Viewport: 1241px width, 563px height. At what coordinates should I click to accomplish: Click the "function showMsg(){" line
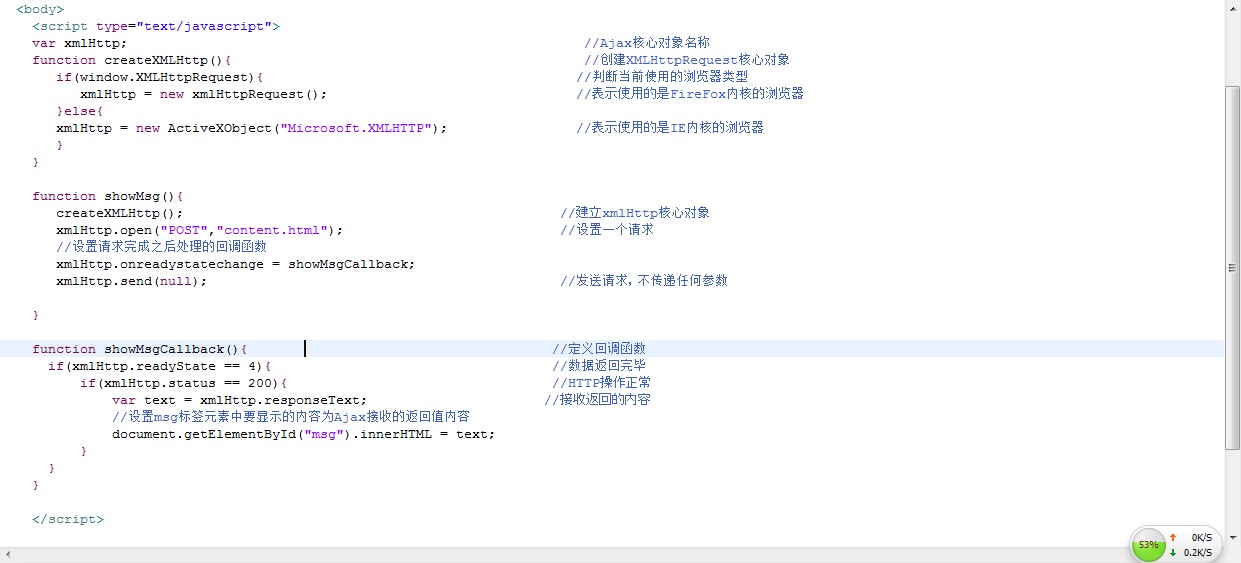click(108, 196)
